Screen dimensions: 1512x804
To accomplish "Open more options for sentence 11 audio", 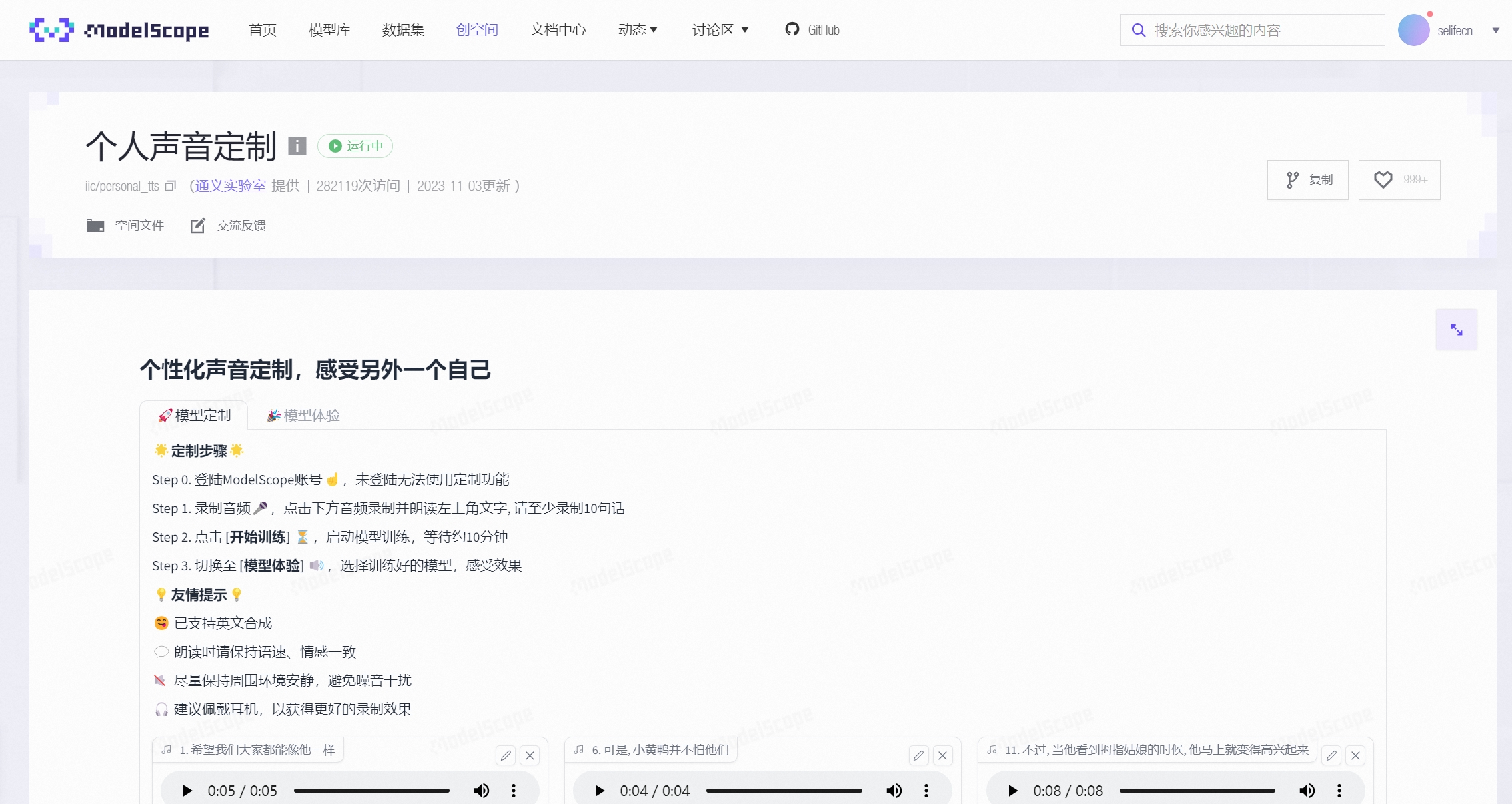I will coord(1339,791).
